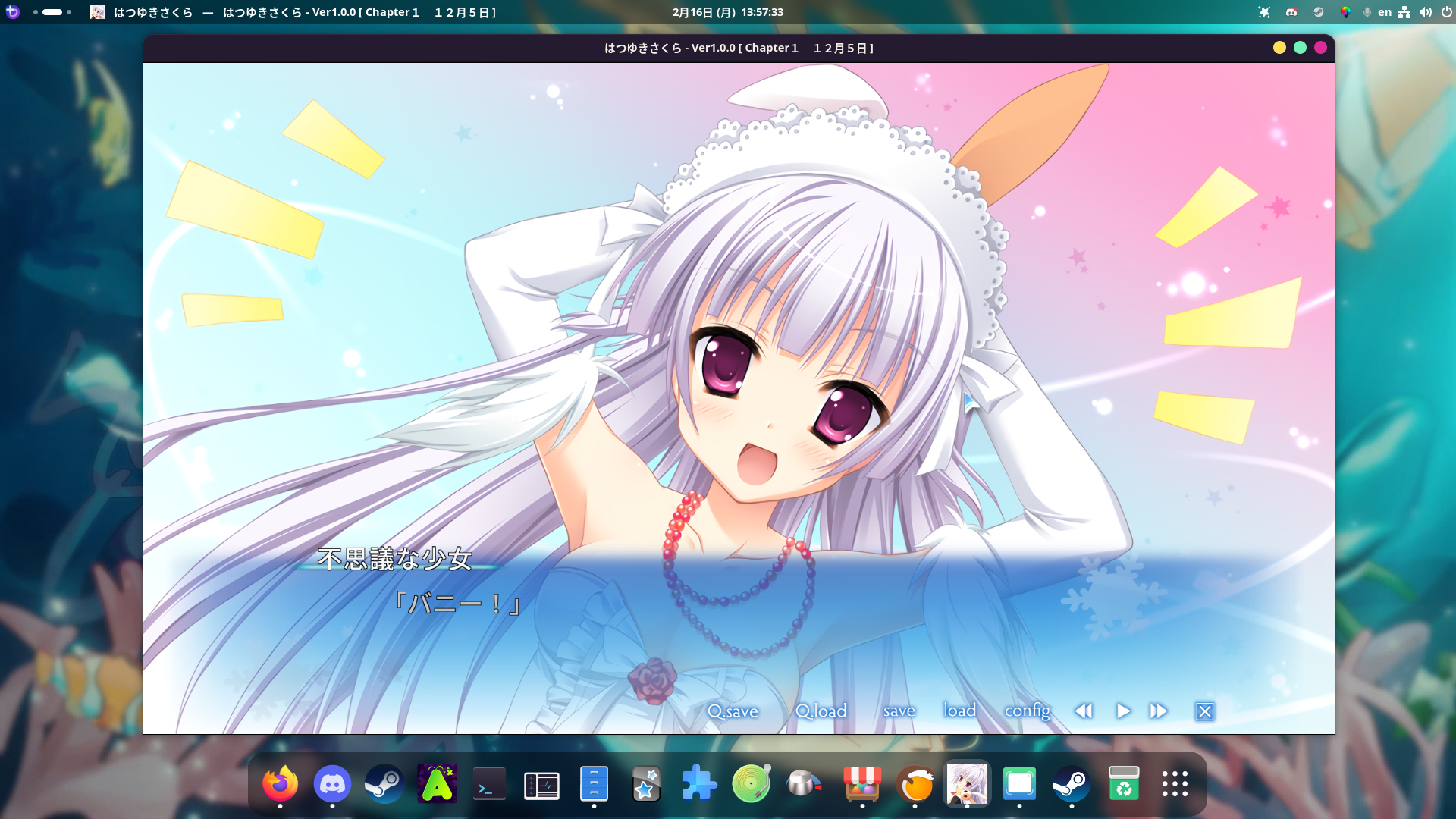Open Discord from the dock
Image resolution: width=1456 pixels, height=819 pixels.
click(x=332, y=784)
